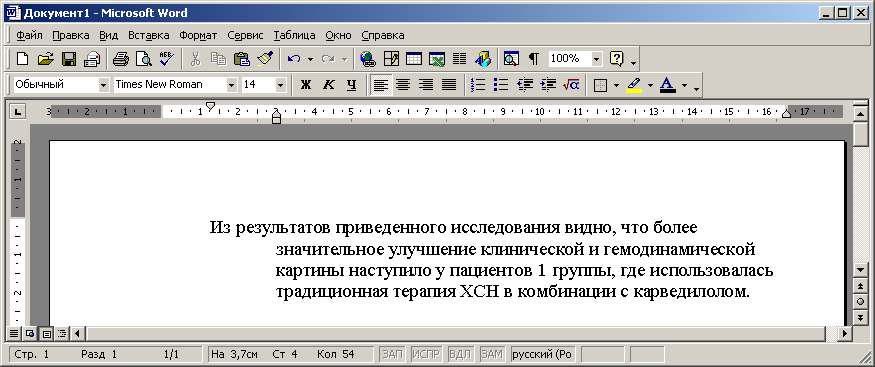Align text left
This screenshot has height=367, width=875.
point(381,85)
